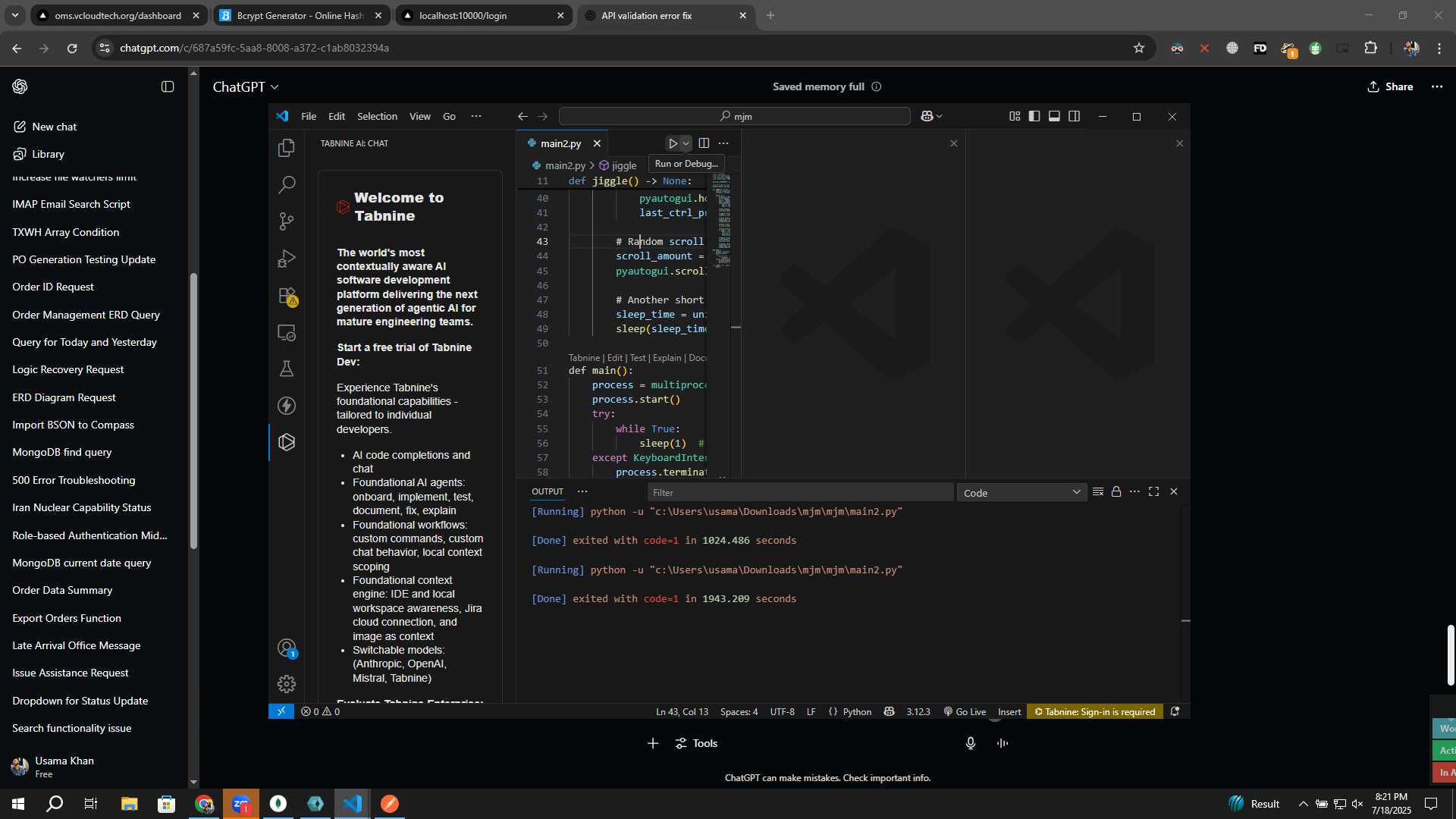Click the mjm command center search box
Image resolution: width=1456 pixels, height=819 pixels.
734,116
